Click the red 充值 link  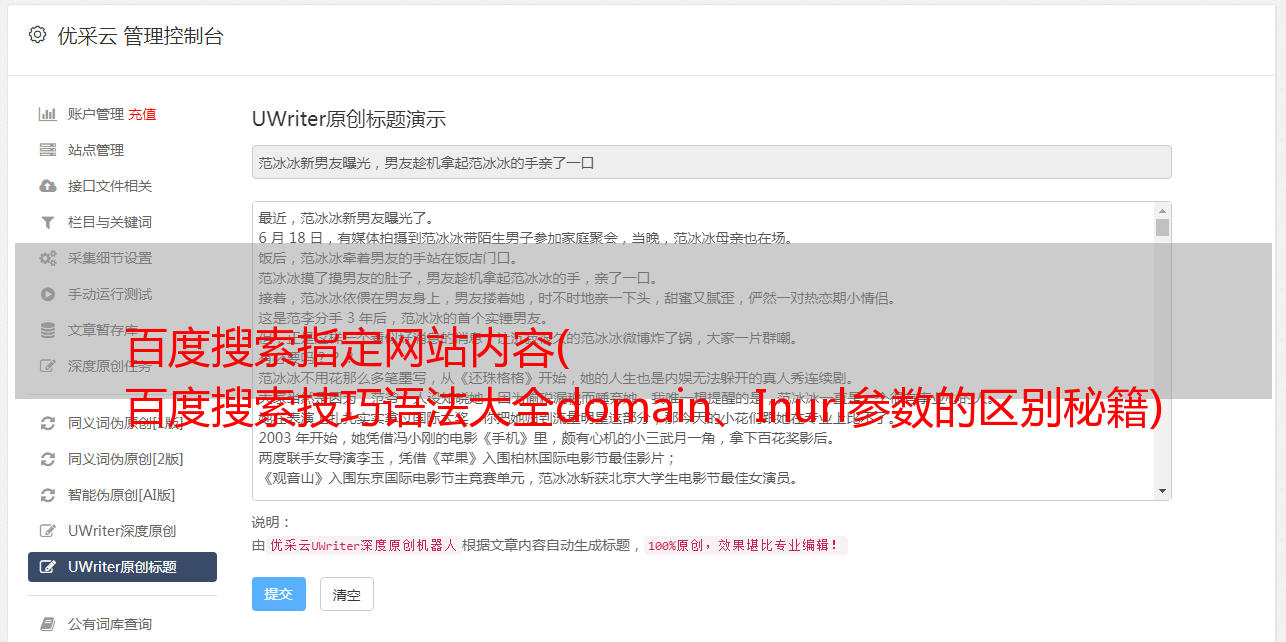142,114
